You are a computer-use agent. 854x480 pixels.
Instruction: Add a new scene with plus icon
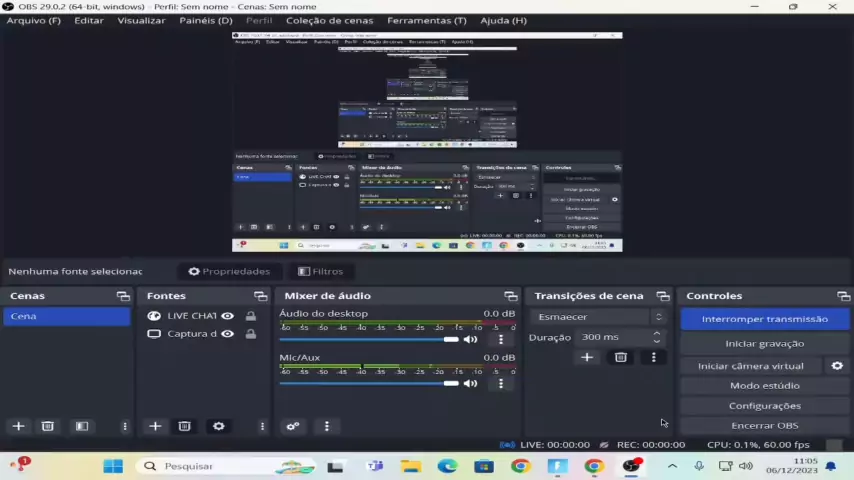(18, 426)
